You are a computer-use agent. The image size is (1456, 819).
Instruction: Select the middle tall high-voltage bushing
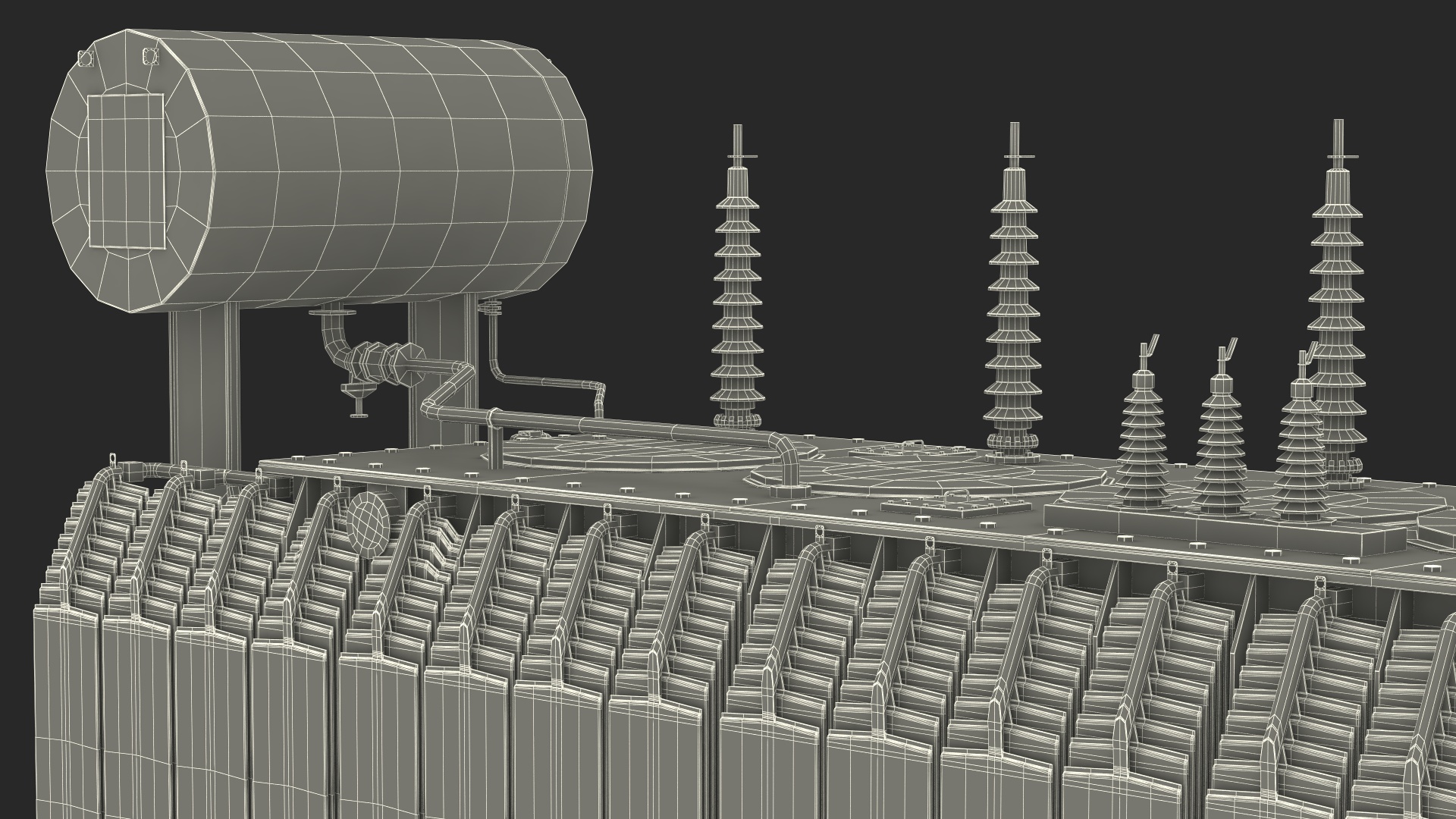[1014, 292]
